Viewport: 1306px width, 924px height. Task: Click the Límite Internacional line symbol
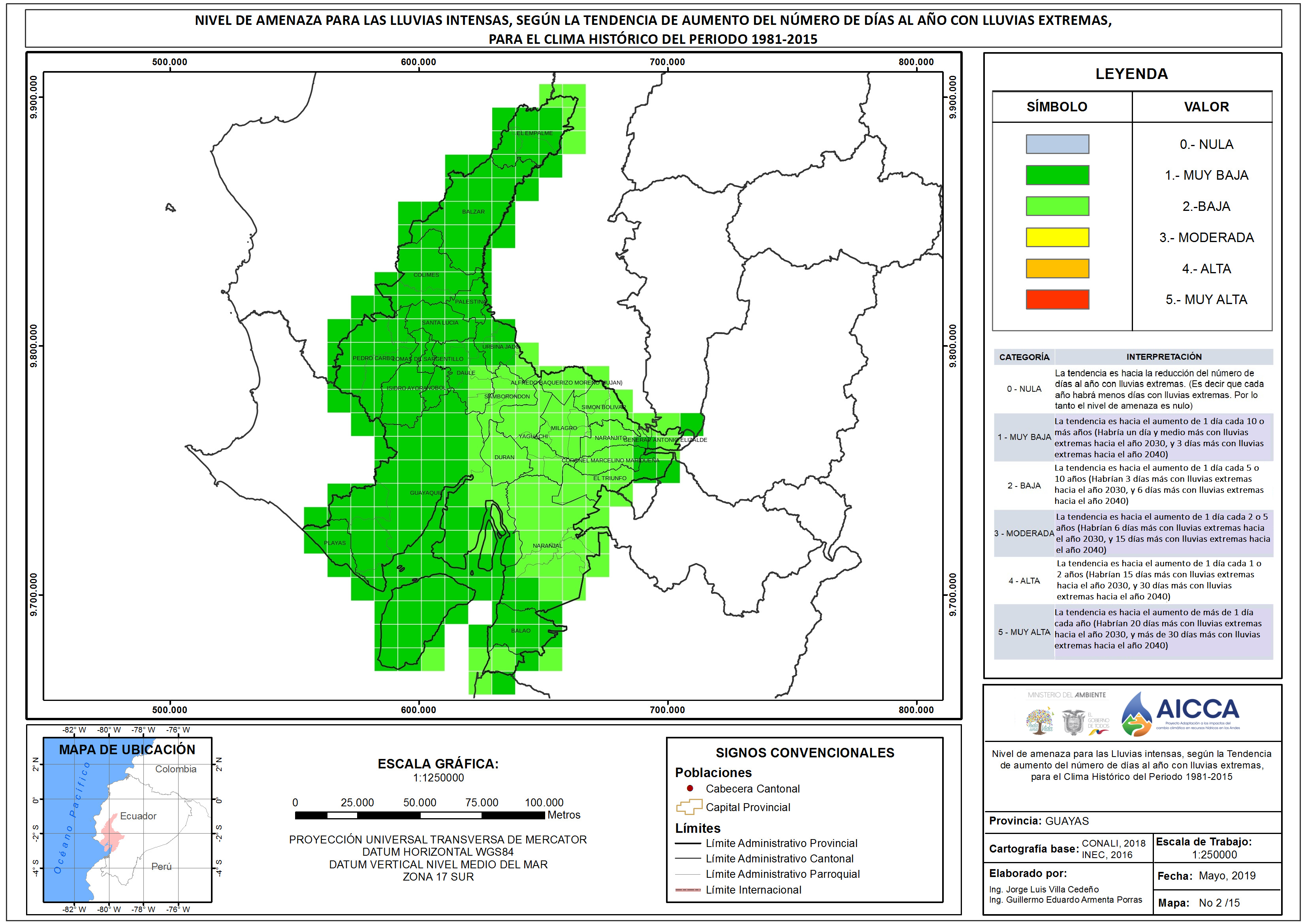687,889
